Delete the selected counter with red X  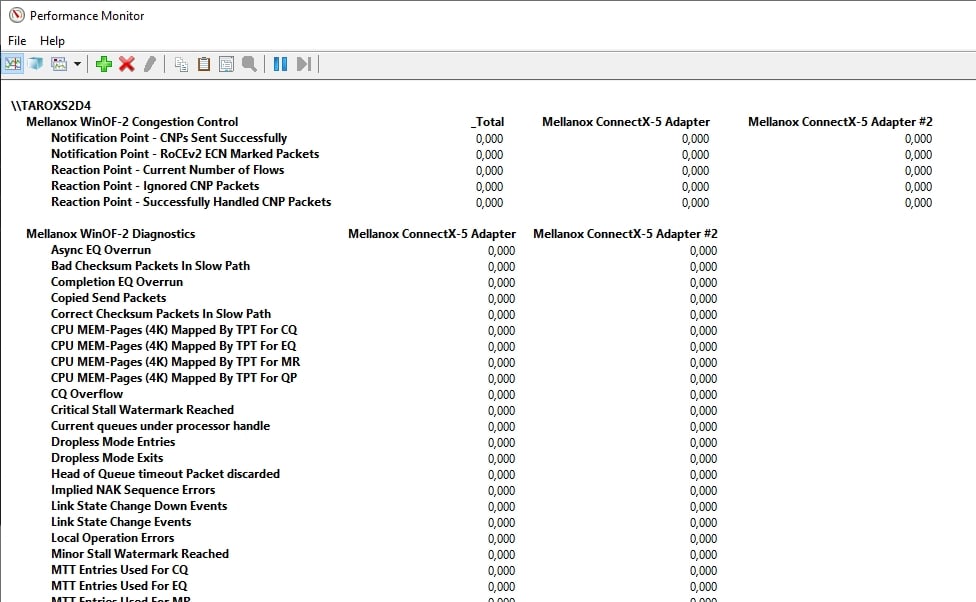[127, 64]
